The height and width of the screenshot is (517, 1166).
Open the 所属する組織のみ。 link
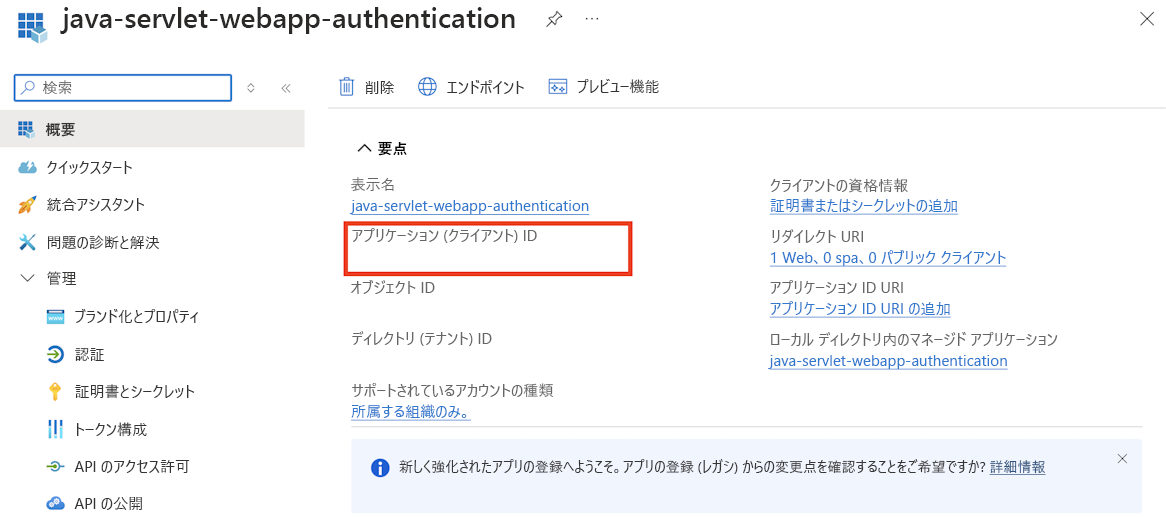(x=411, y=411)
